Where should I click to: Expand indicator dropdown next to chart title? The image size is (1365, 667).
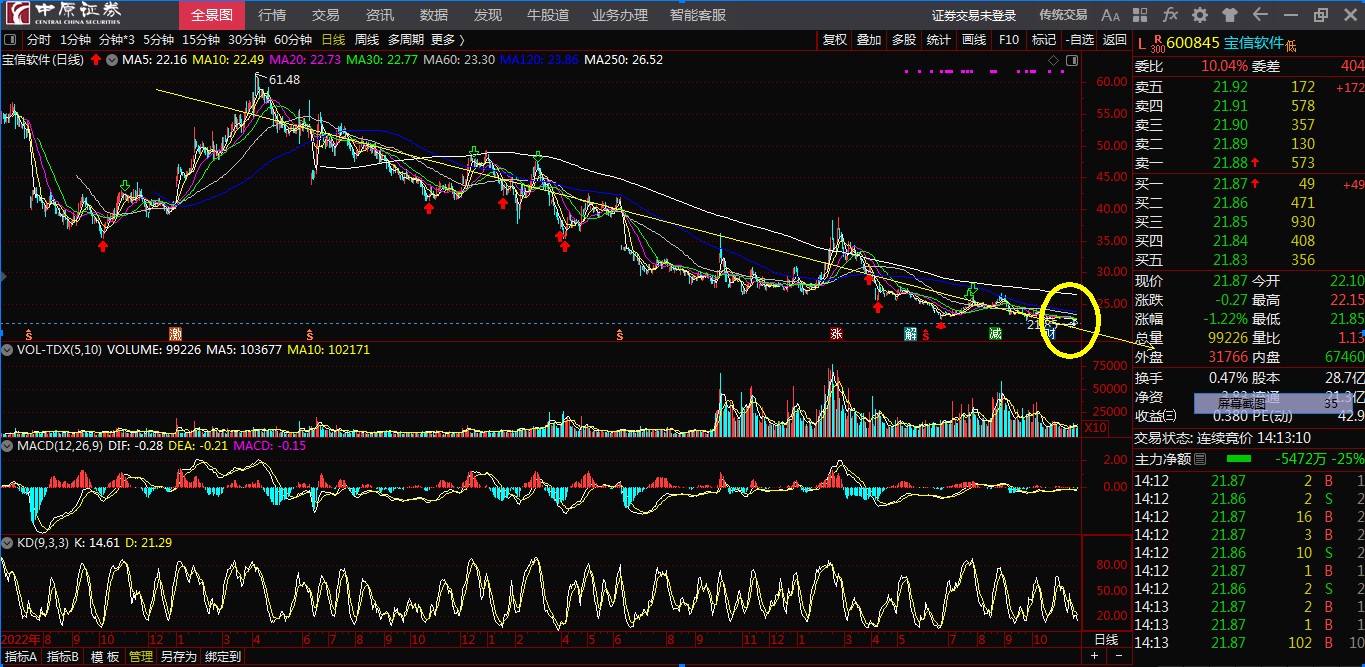click(x=111, y=60)
